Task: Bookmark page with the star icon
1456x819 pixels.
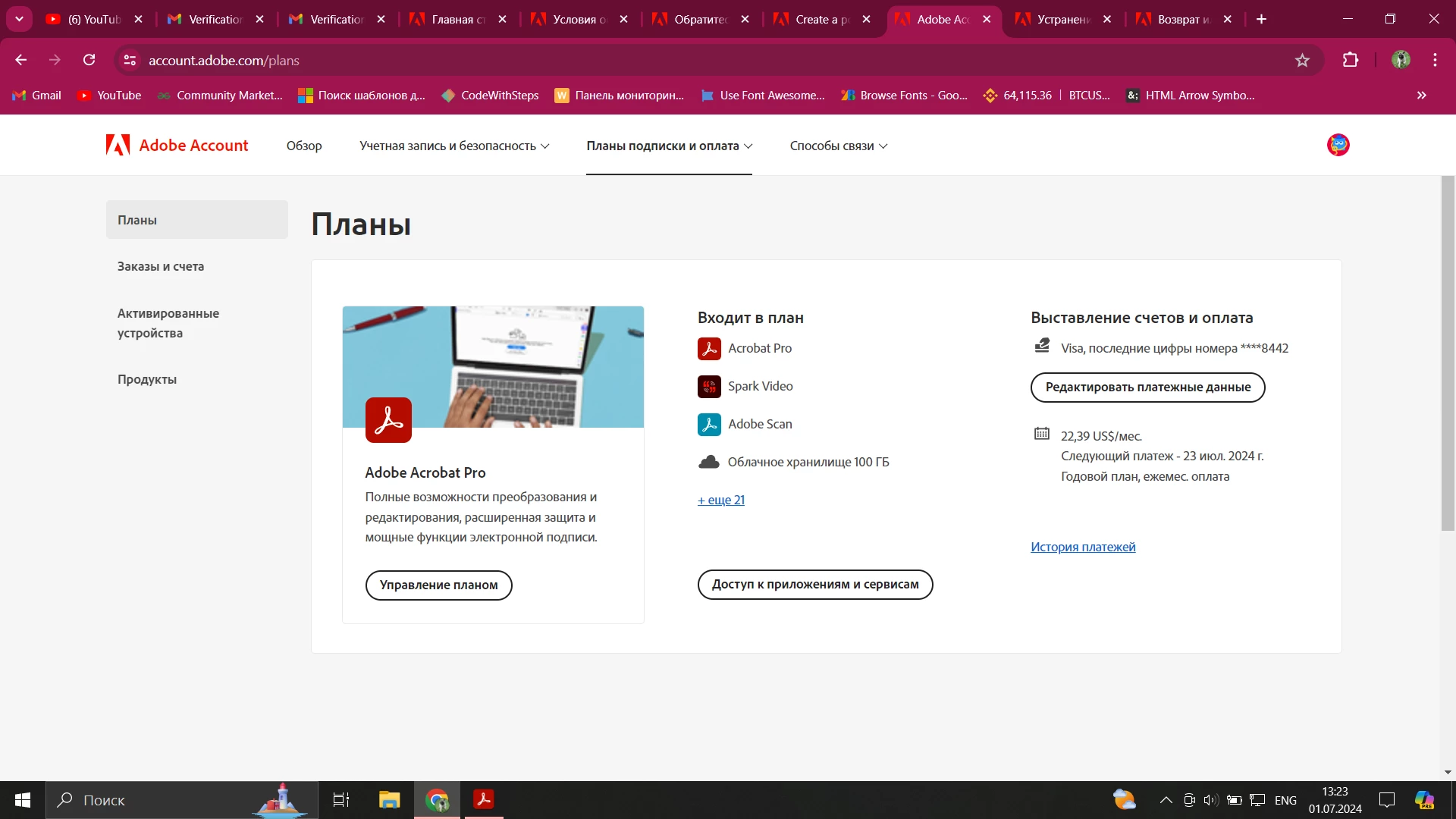Action: pos(1302,61)
